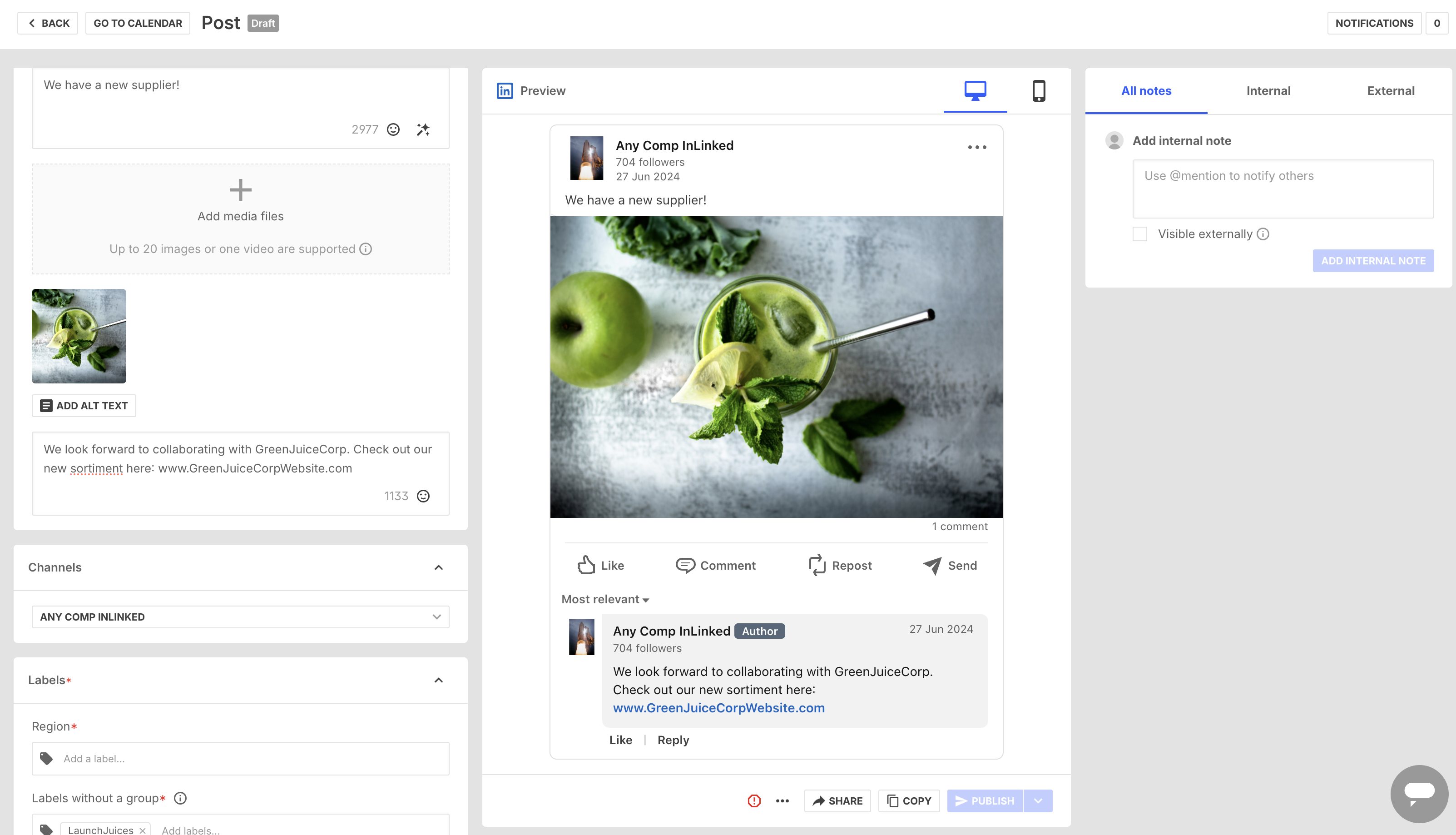Click the 1 comment count text
This screenshot has width=1456, height=835.
point(960,527)
